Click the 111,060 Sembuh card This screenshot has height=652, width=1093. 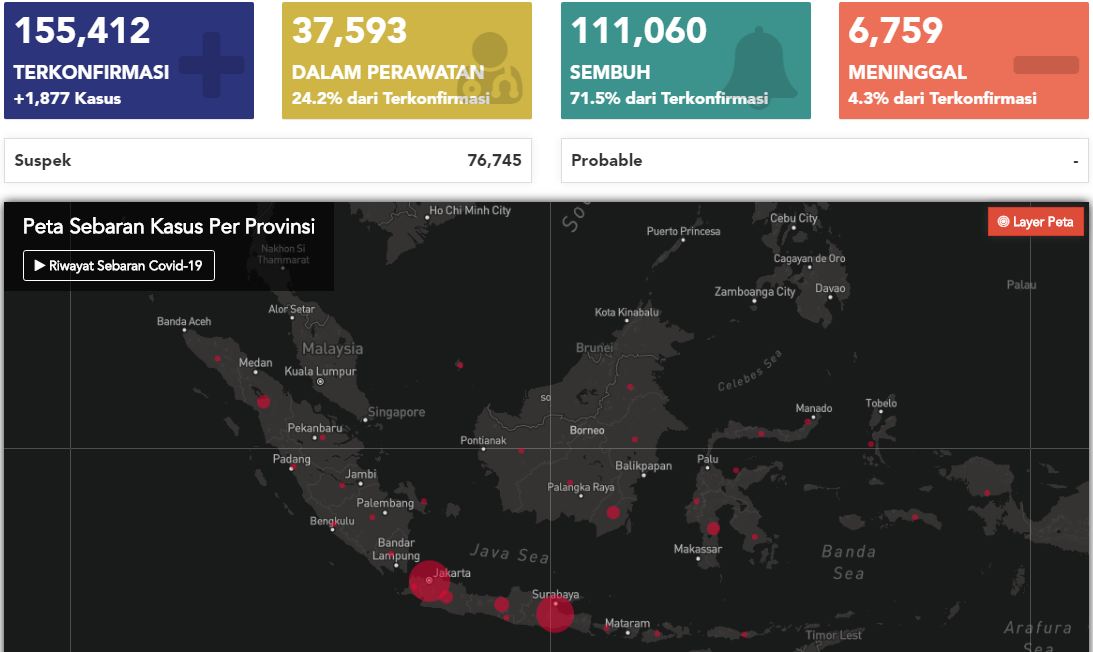click(686, 61)
